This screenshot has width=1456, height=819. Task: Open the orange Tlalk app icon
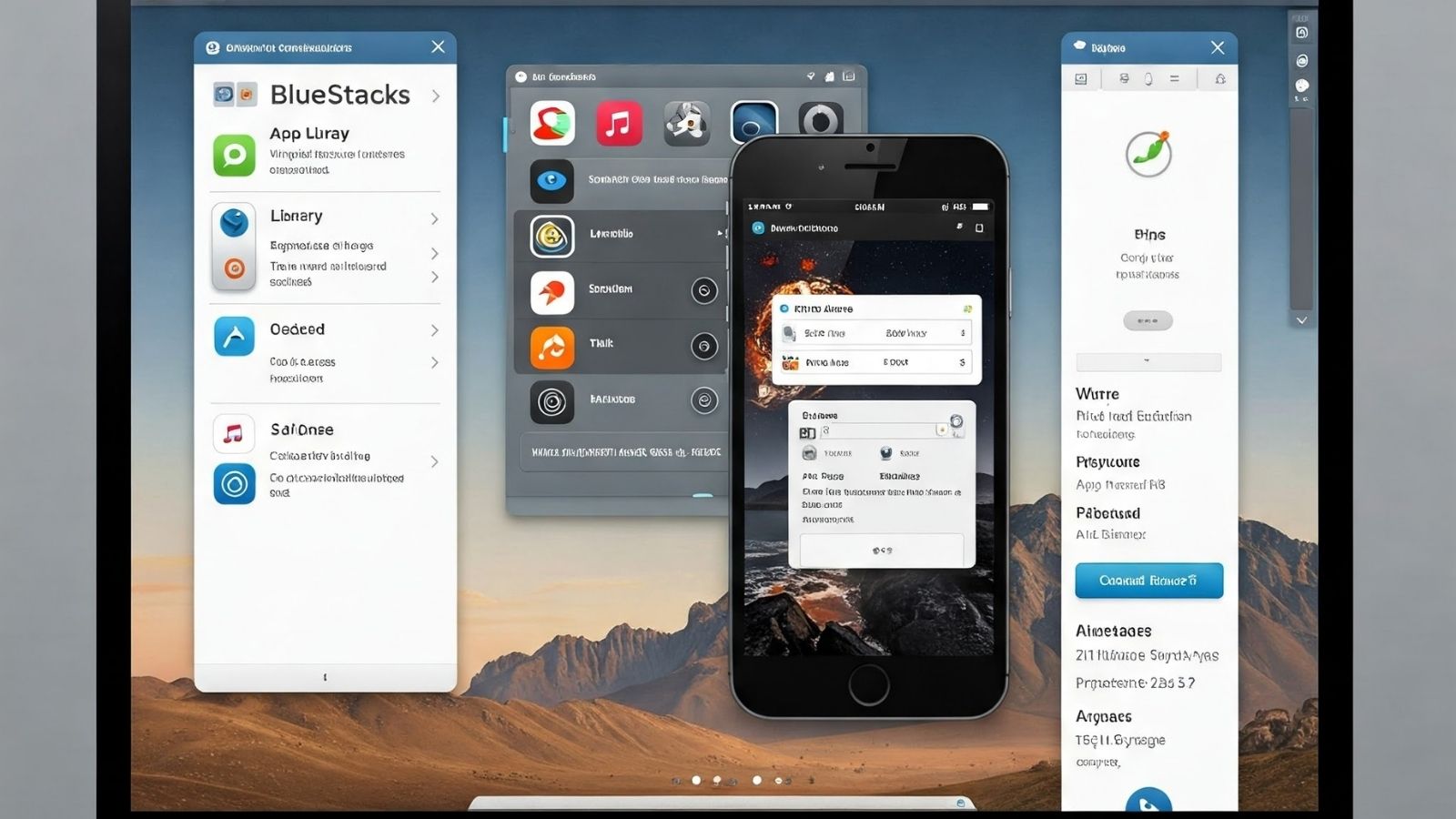coord(551,347)
